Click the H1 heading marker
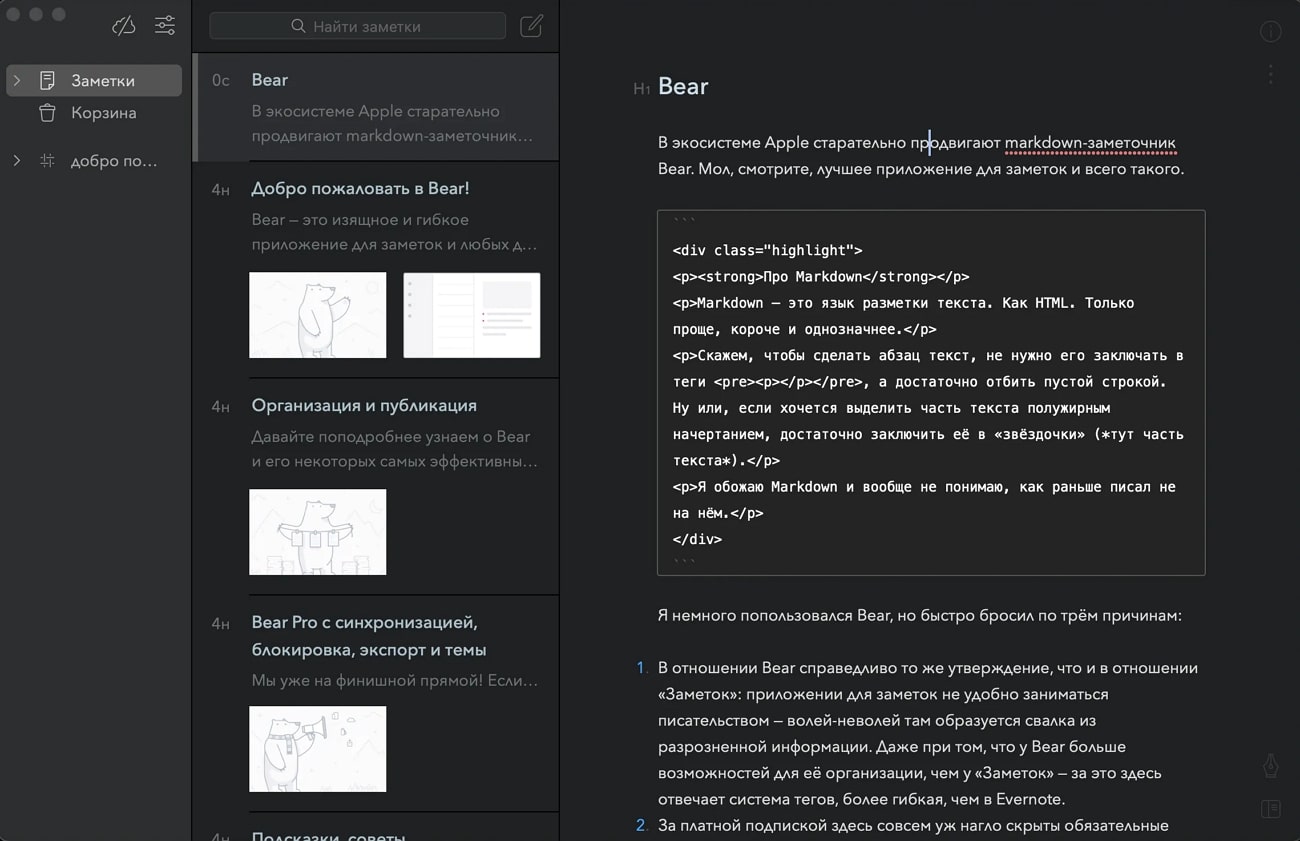1300x841 pixels. pyautogui.click(x=642, y=89)
